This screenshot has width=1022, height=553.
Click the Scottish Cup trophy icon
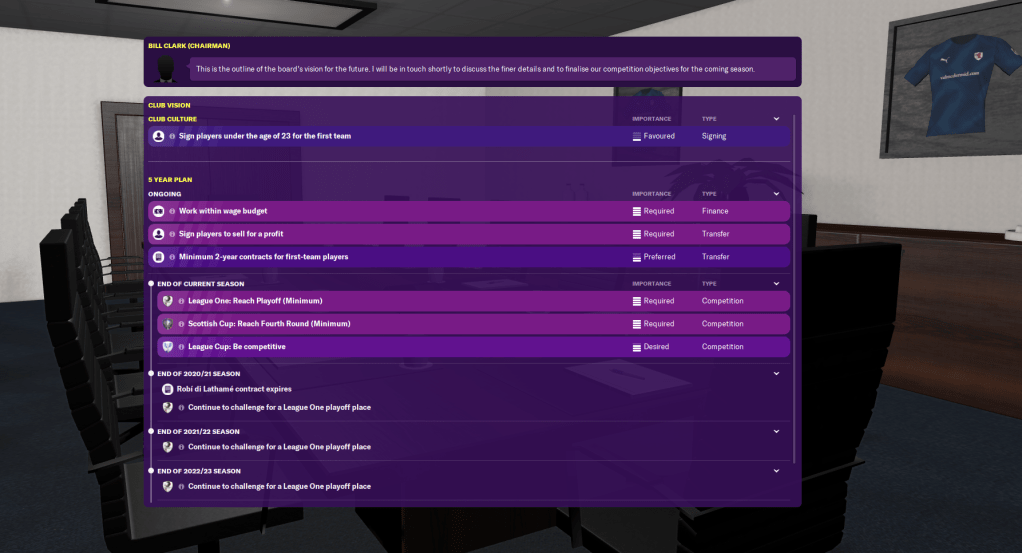click(x=167, y=324)
